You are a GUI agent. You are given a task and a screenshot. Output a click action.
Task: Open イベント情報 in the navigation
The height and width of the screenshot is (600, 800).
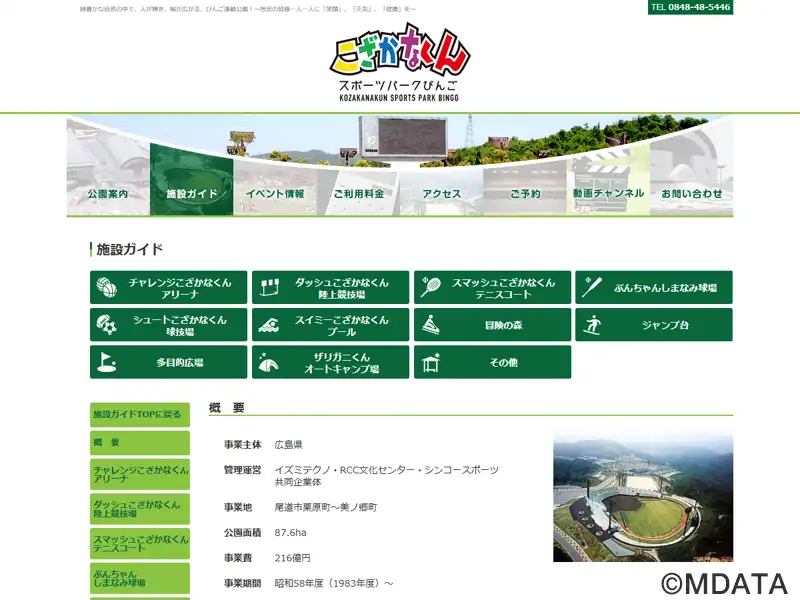coord(275,193)
